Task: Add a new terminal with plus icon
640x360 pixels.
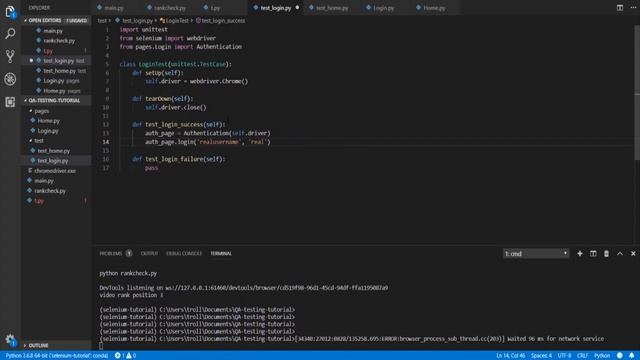Action: (580, 253)
